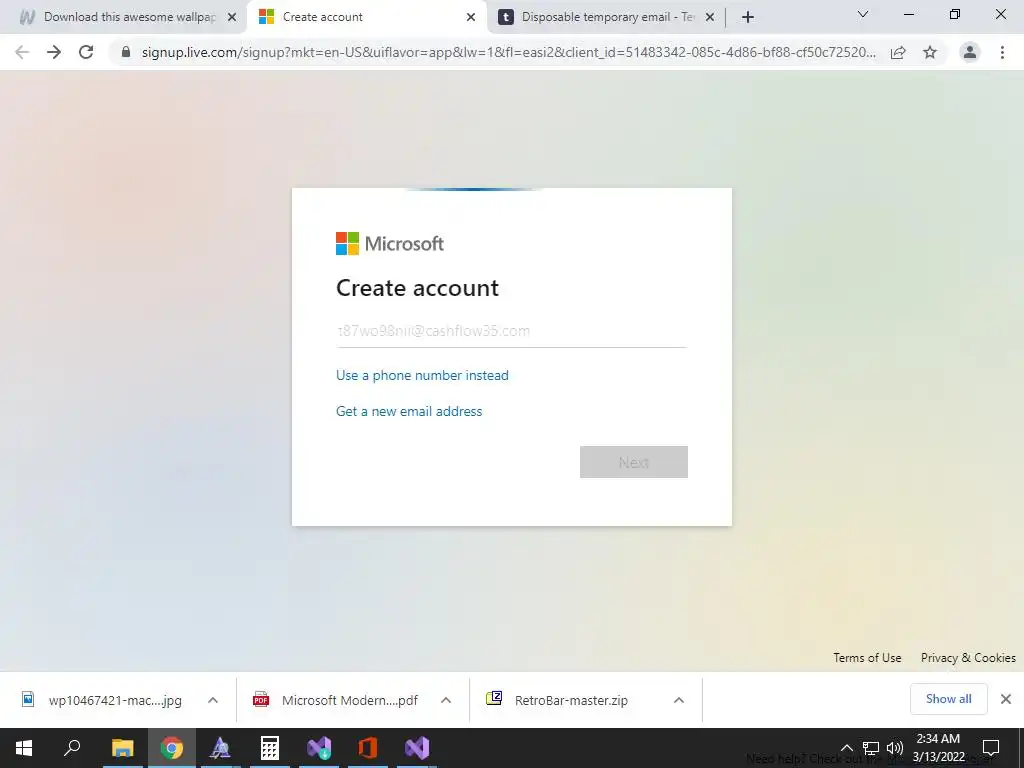Go back to the previous page

(22, 52)
